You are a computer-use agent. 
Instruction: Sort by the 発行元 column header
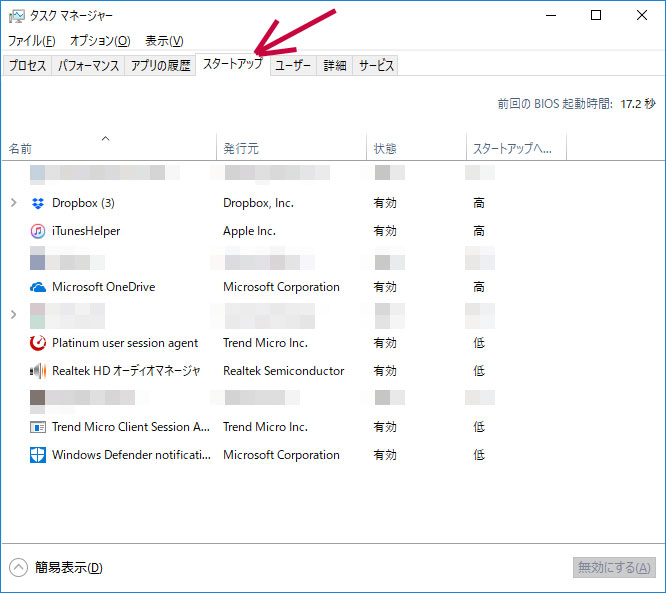(291, 147)
